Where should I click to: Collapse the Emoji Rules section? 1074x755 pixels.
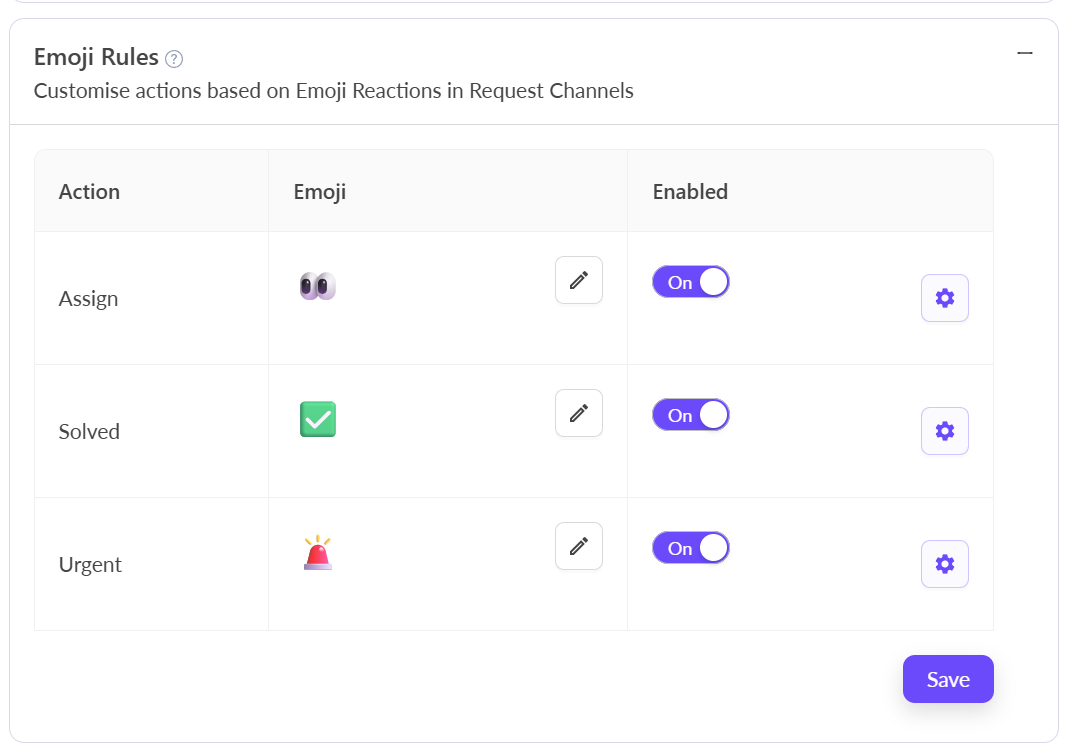pos(1024,53)
